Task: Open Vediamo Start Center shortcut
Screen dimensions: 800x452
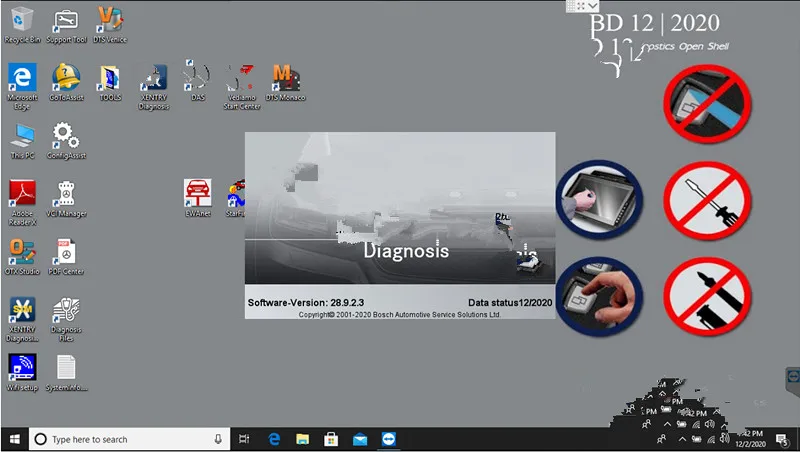Action: pos(240,78)
